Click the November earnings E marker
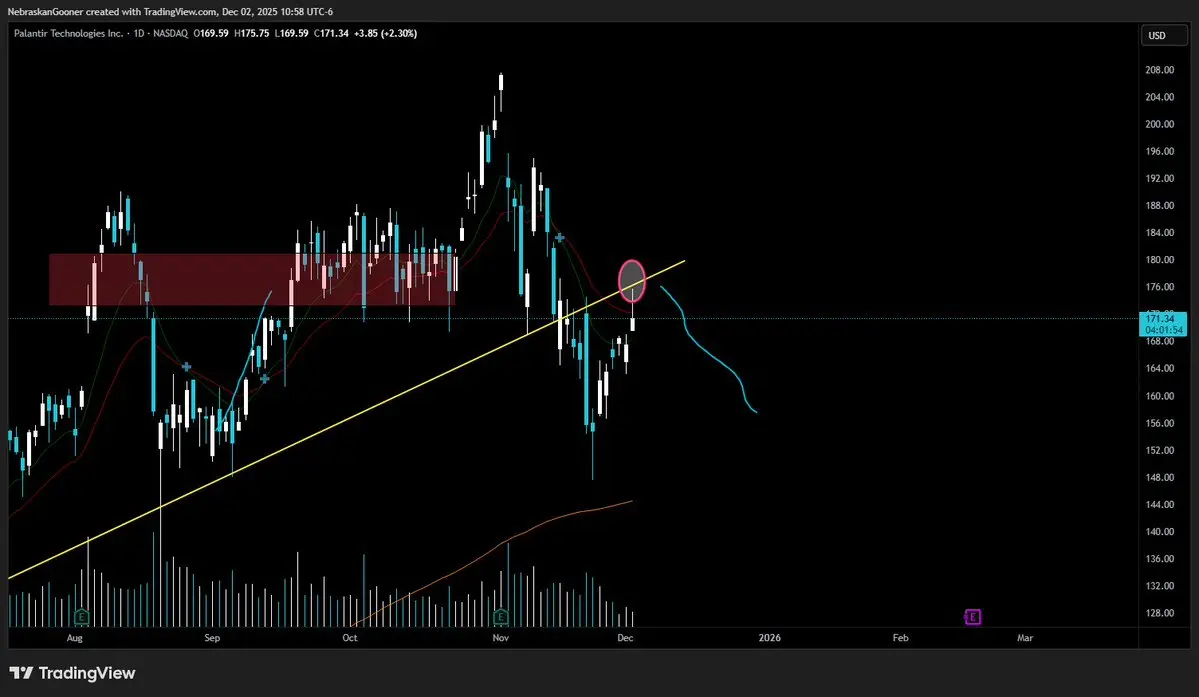The image size is (1199, 697). (x=500, y=617)
